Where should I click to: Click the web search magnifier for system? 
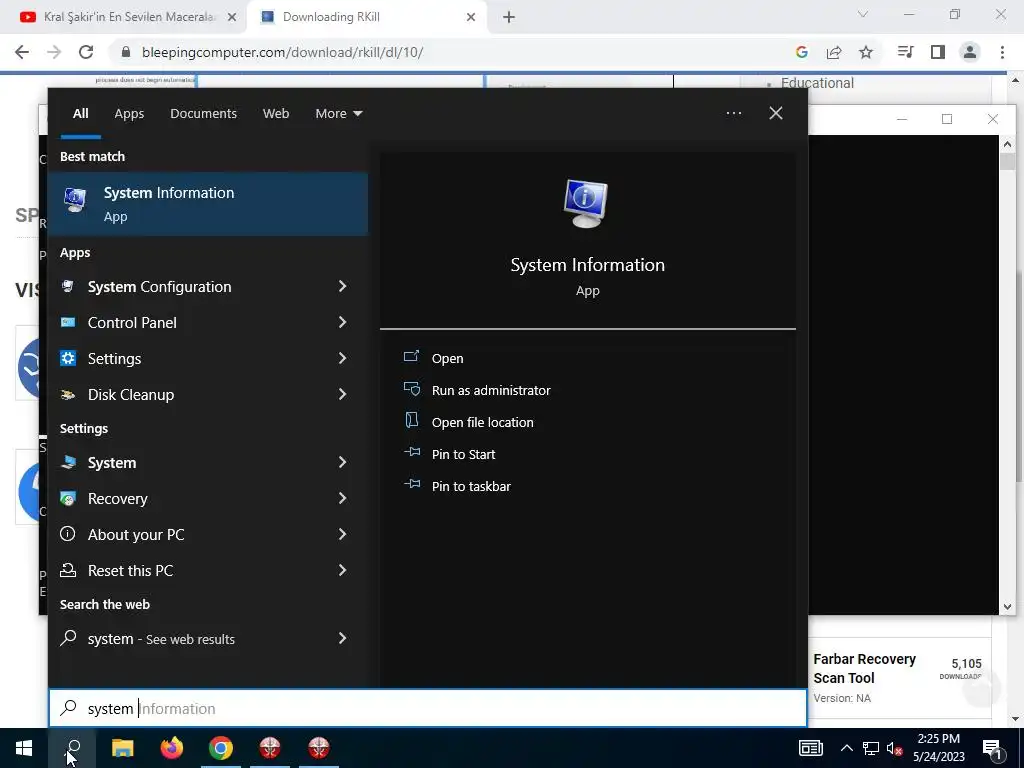pyautogui.click(x=68, y=638)
